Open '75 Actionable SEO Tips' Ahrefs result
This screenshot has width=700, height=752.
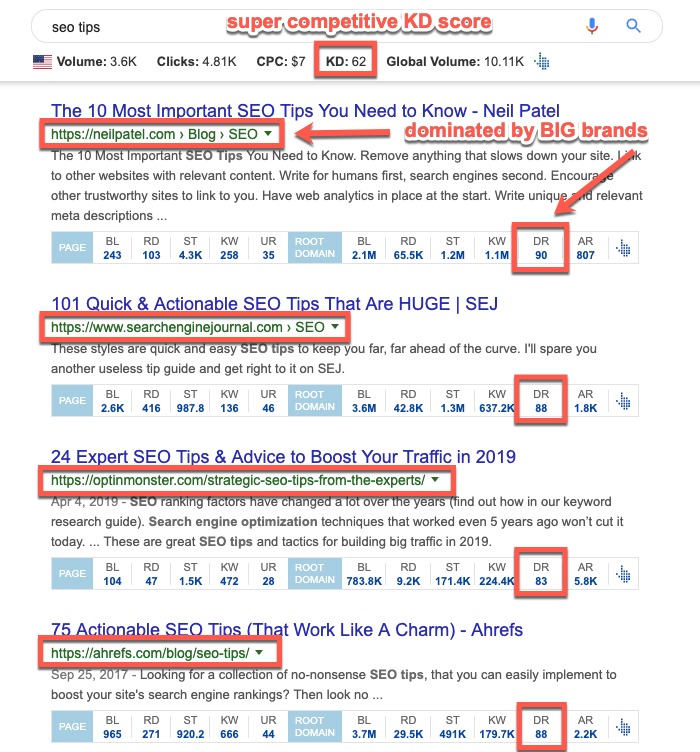pyautogui.click(x=287, y=629)
